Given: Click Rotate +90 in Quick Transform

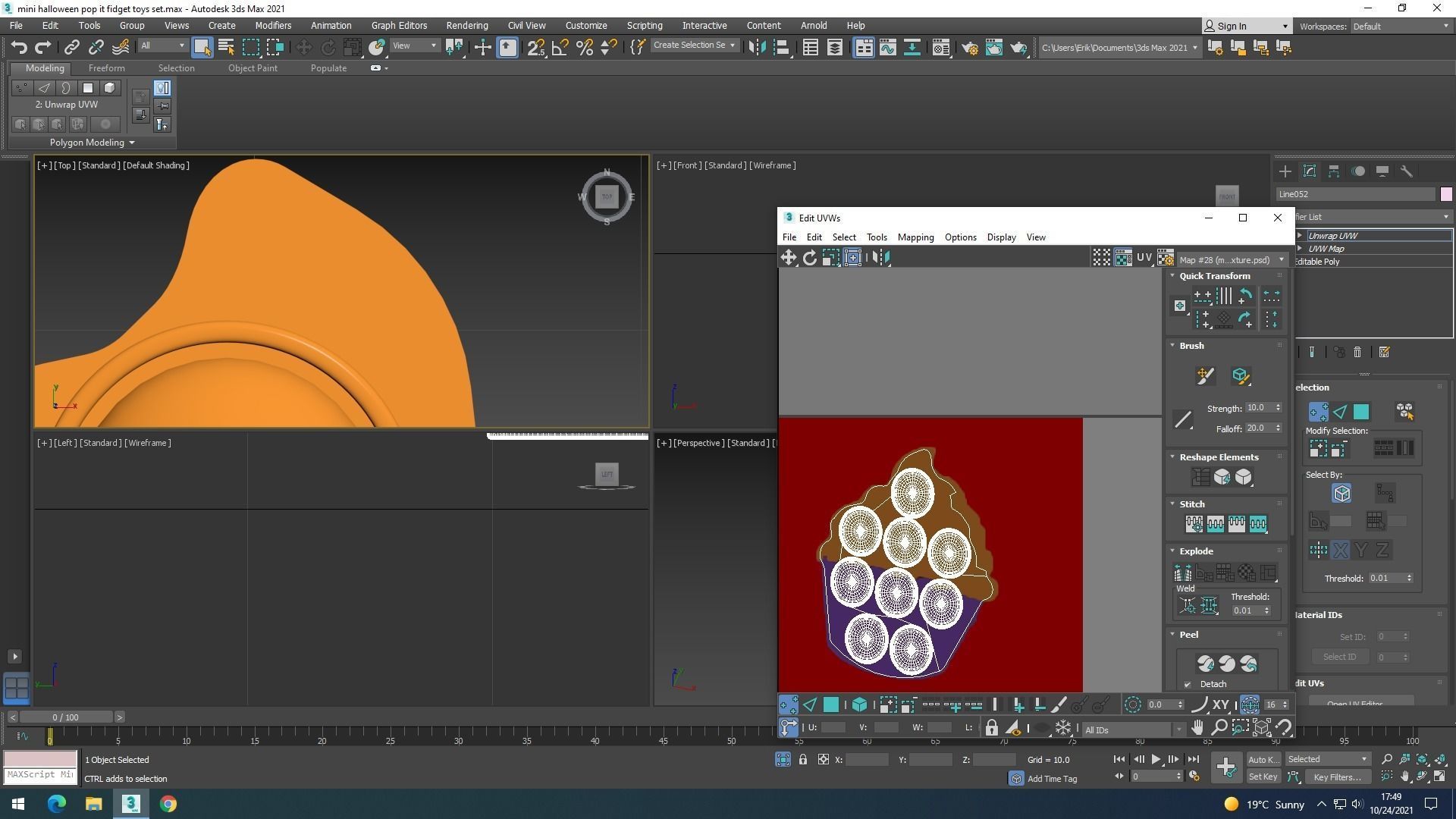Looking at the screenshot, I should [1245, 319].
